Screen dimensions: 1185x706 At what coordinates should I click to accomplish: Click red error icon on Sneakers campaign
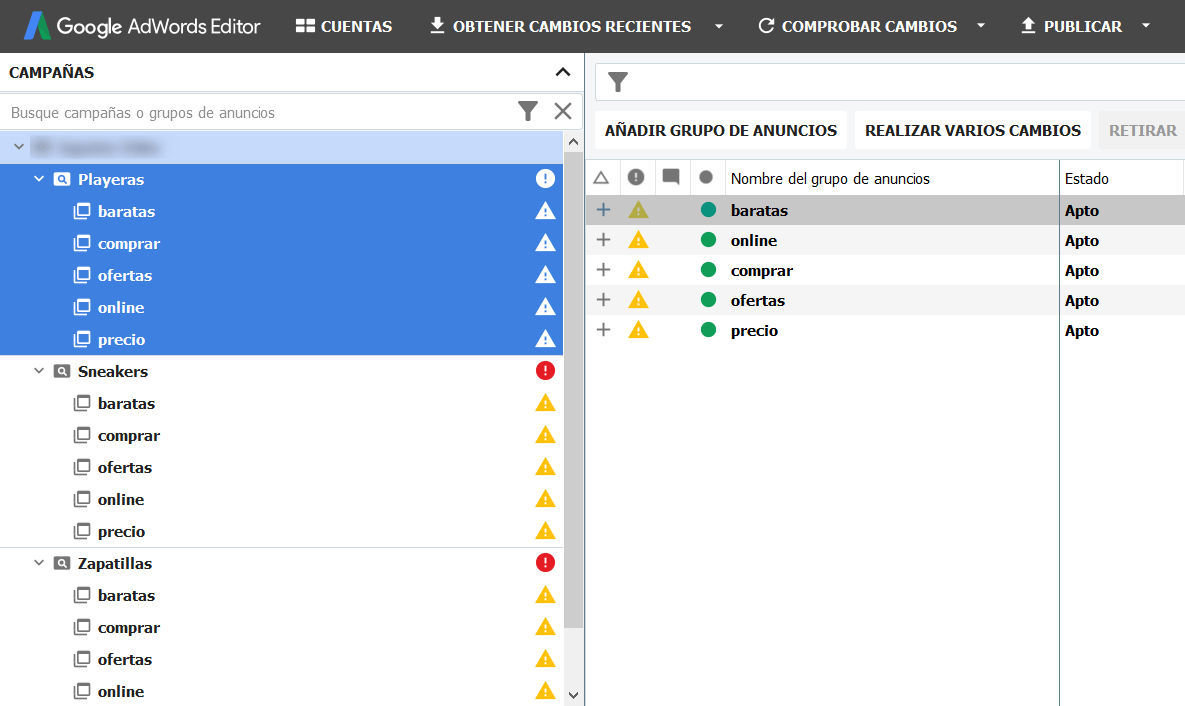click(x=545, y=370)
